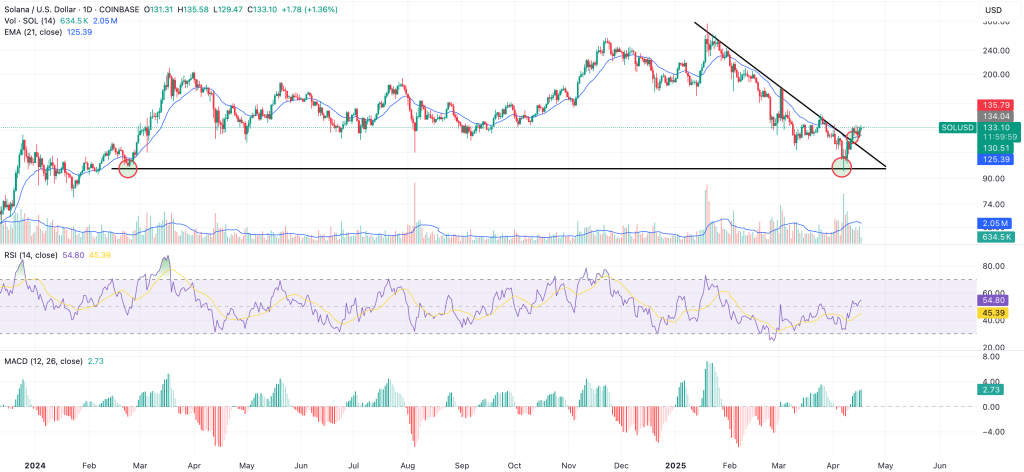Open the USD currency selector
Screen dimensions: 1024x472
(994, 11)
